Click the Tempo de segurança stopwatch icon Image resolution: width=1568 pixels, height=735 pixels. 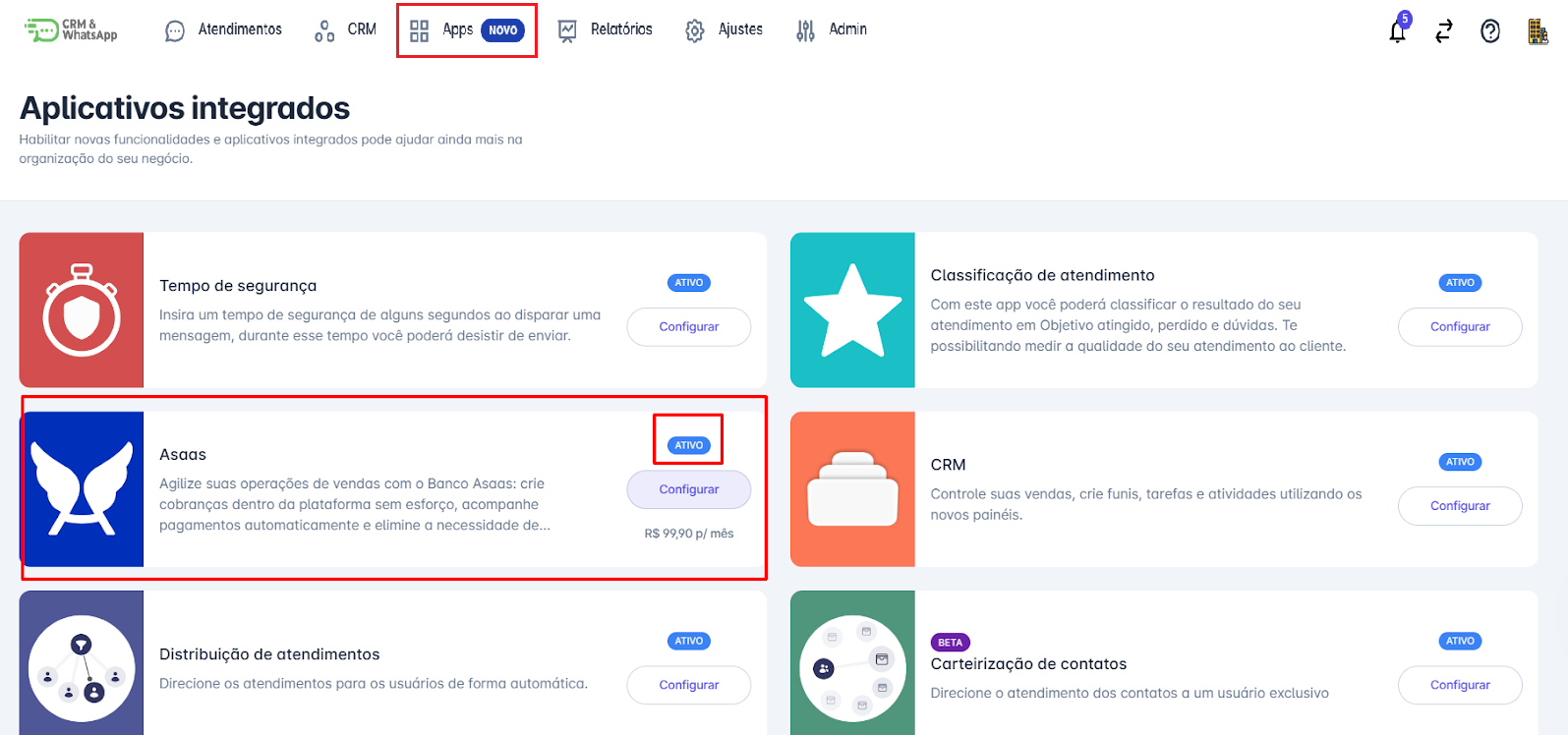pos(82,311)
